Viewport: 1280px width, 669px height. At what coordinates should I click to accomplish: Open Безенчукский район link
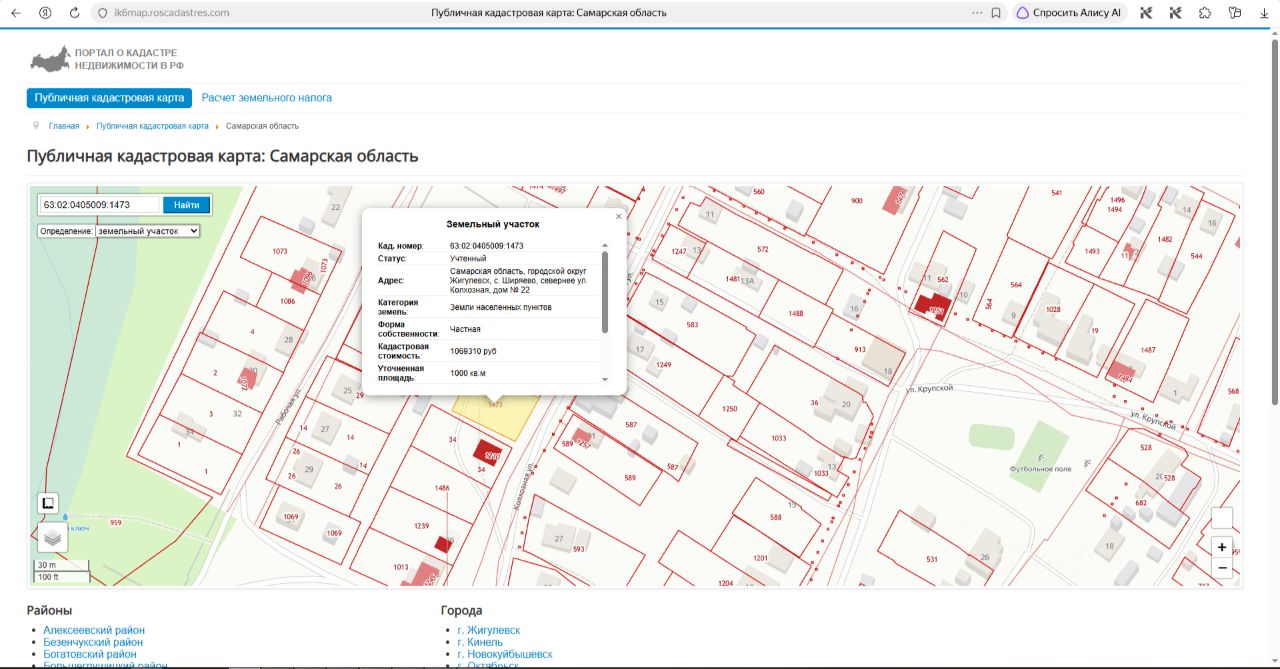93,642
